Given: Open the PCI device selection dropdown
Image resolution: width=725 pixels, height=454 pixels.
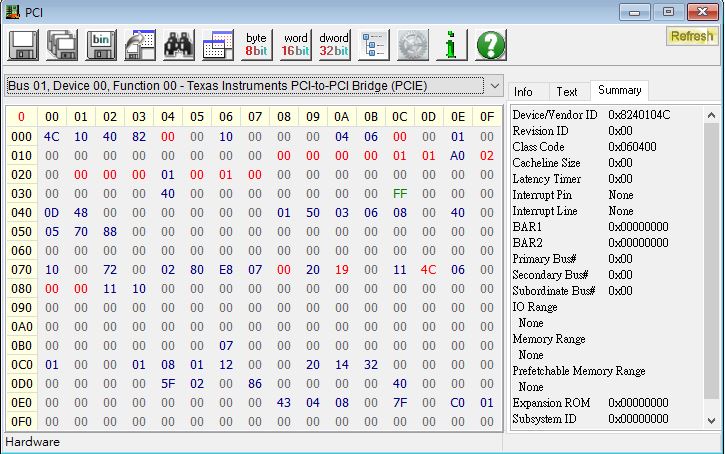Looking at the screenshot, I should click(x=254, y=86).
